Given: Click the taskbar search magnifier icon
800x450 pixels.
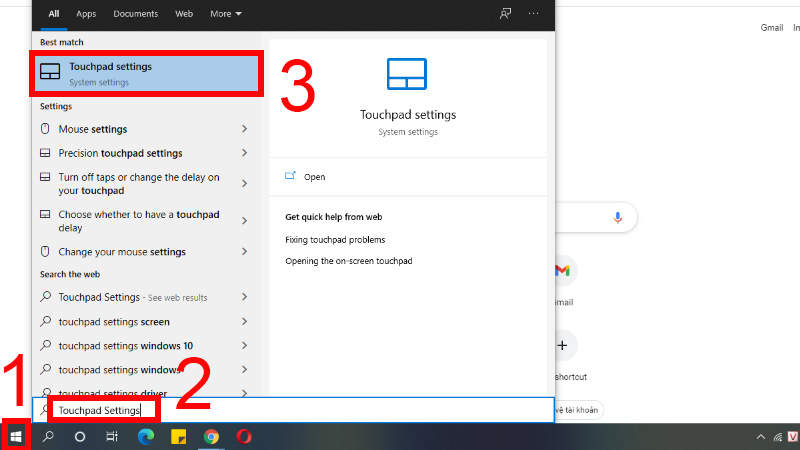Looking at the screenshot, I should (48, 437).
